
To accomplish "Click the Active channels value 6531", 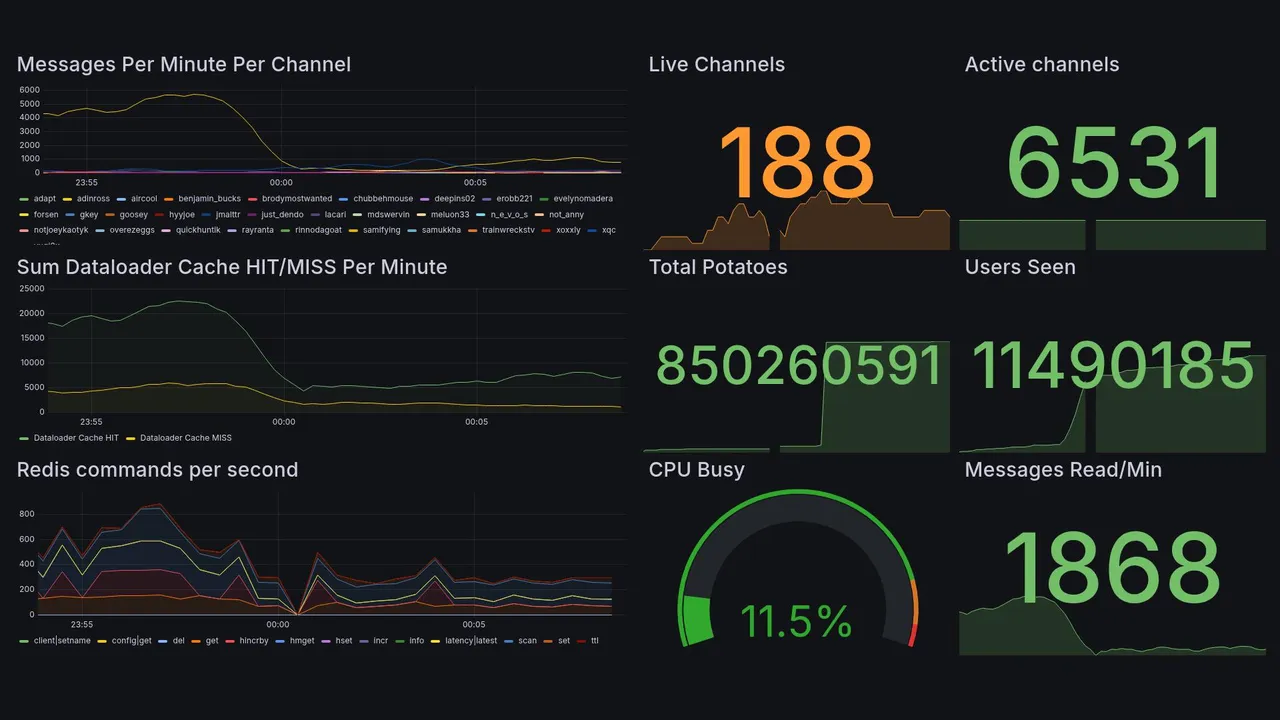I will (x=1115, y=163).
